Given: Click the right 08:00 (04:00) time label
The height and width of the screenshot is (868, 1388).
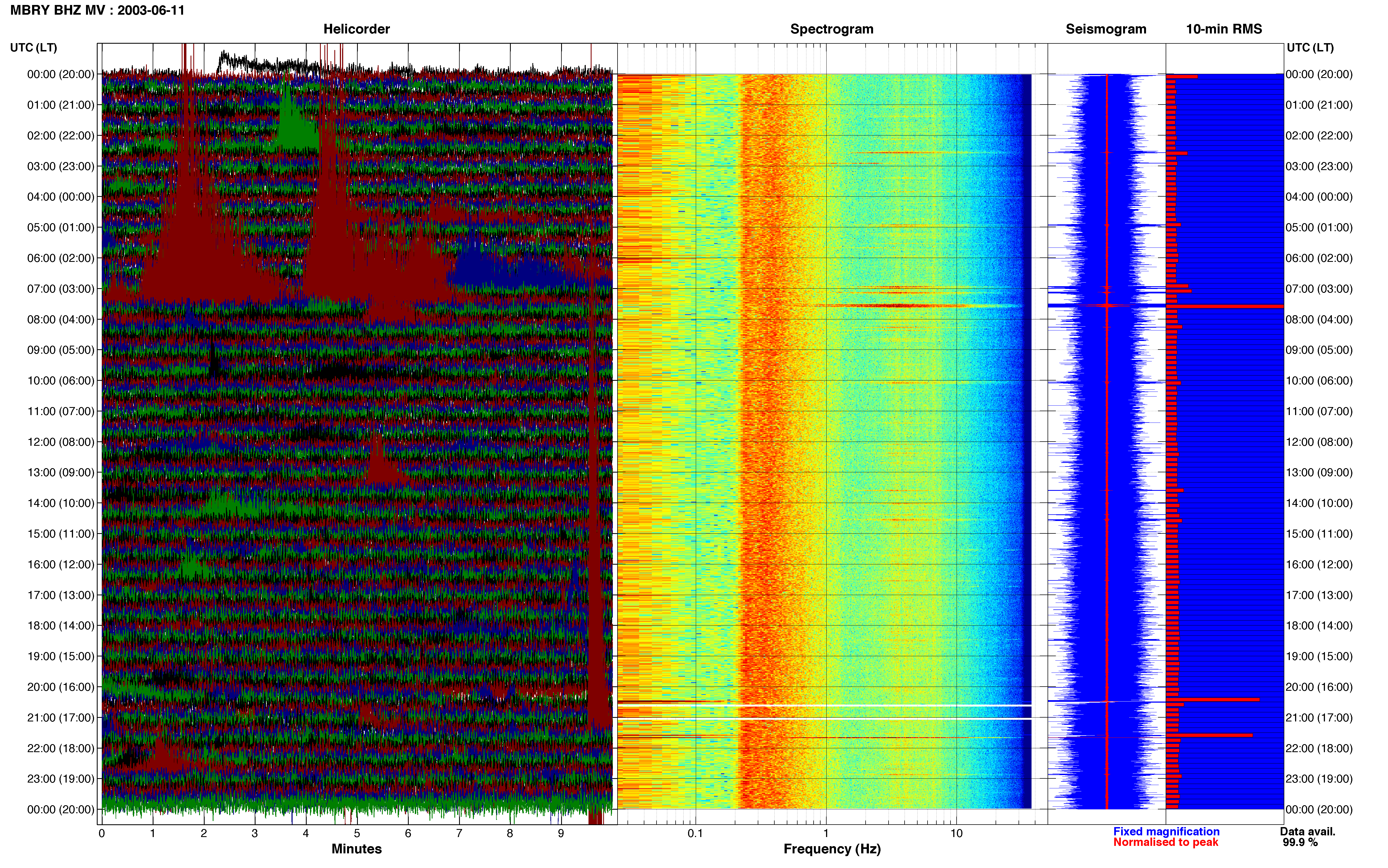Looking at the screenshot, I should click(1319, 319).
